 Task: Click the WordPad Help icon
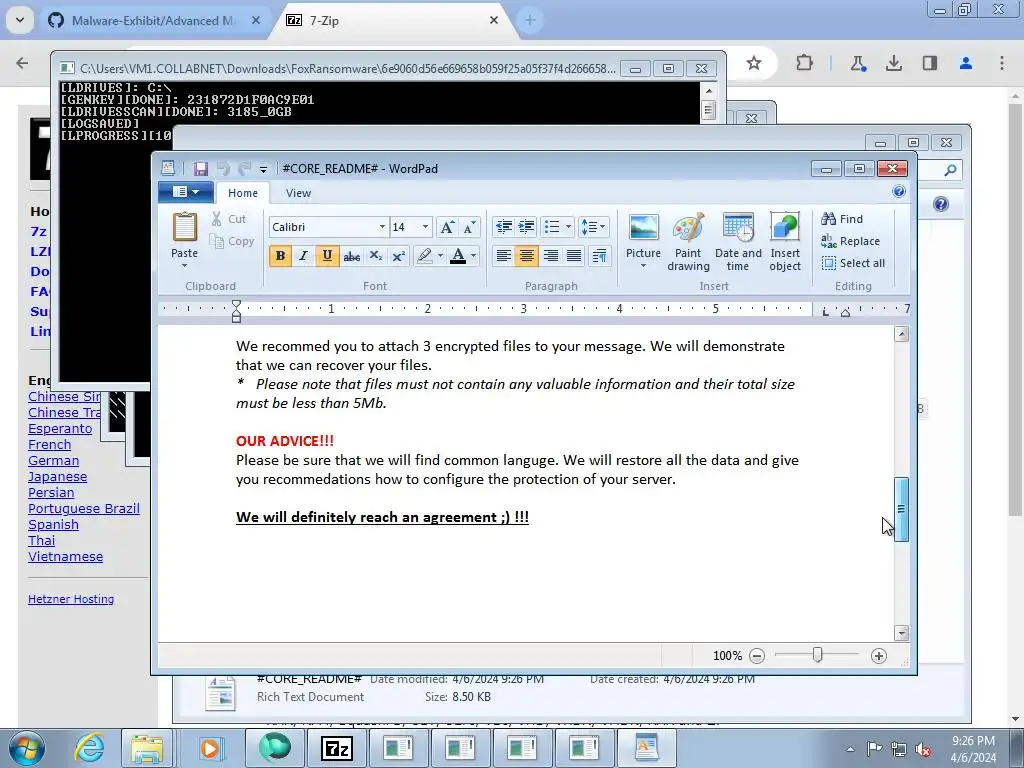[899, 191]
